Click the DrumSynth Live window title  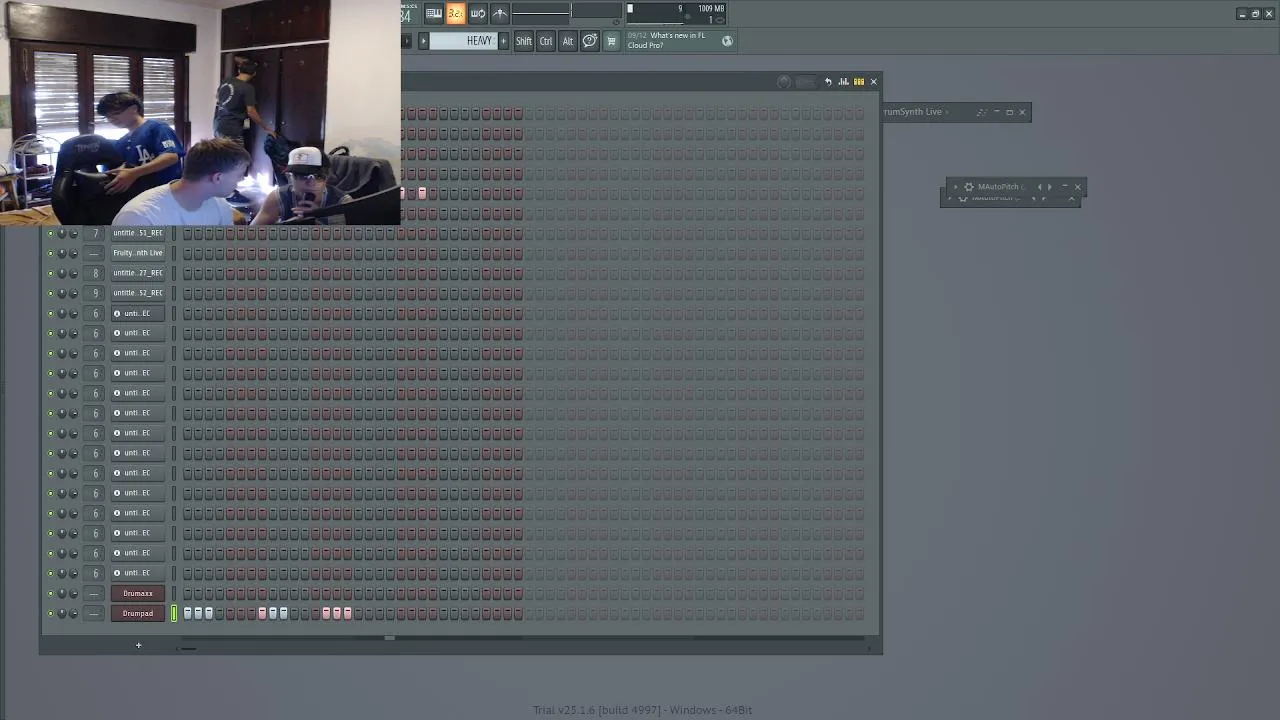[x=913, y=112]
